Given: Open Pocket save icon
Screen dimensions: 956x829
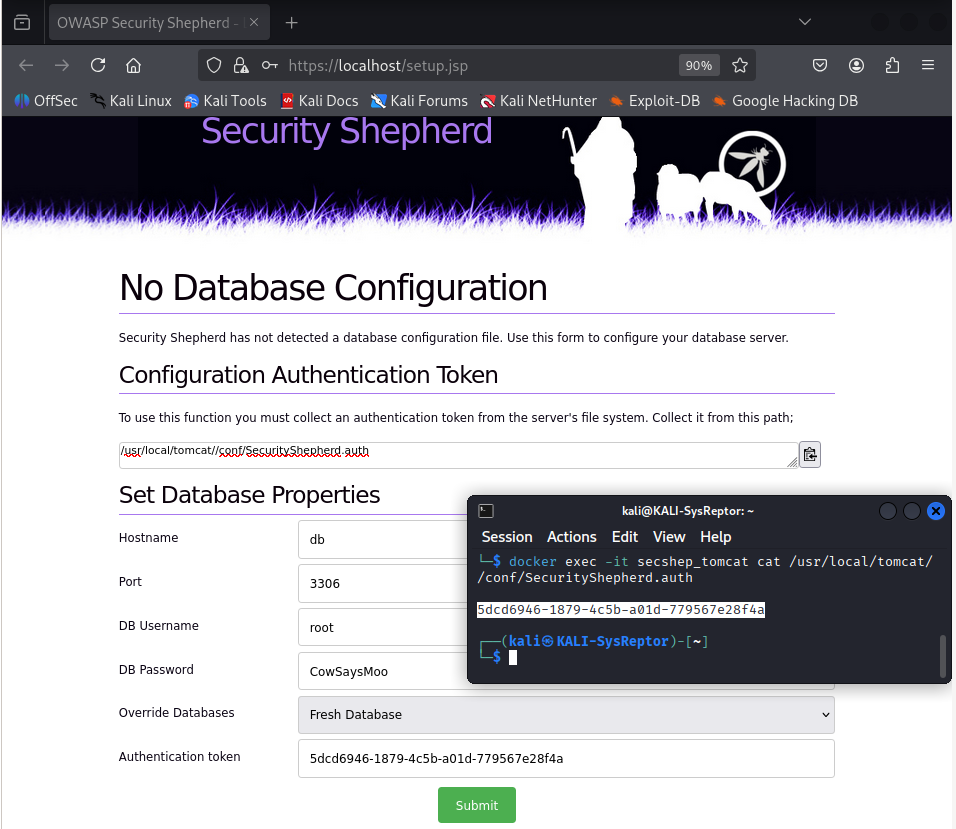Looking at the screenshot, I should click(x=820, y=65).
